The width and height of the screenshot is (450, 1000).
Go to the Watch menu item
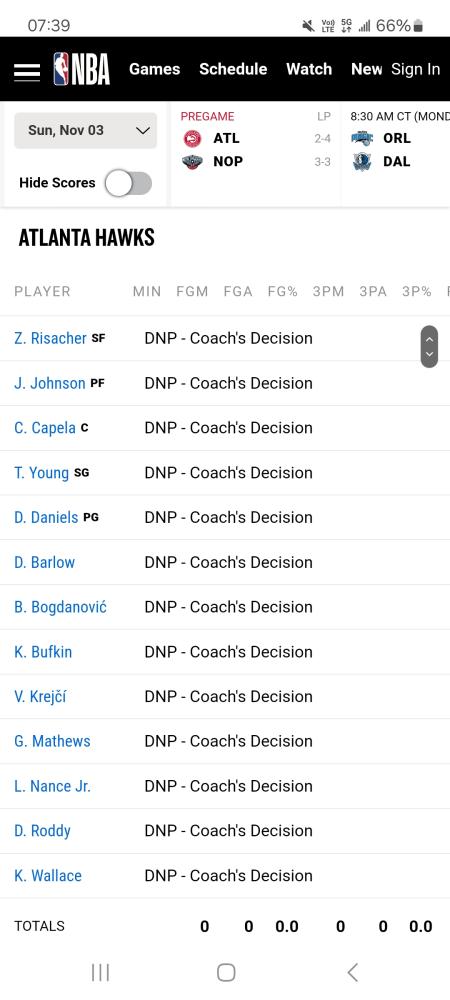308,70
